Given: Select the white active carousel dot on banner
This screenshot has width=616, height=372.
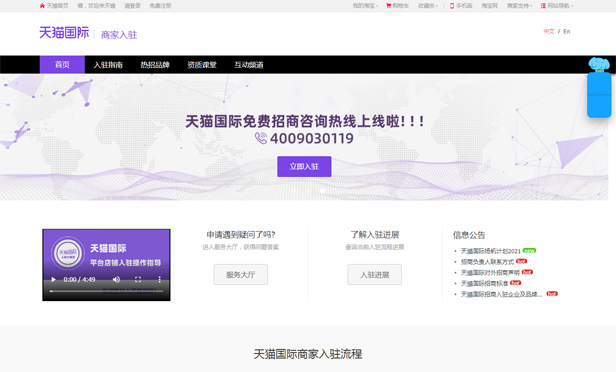Looking at the screenshot, I should [322, 191].
